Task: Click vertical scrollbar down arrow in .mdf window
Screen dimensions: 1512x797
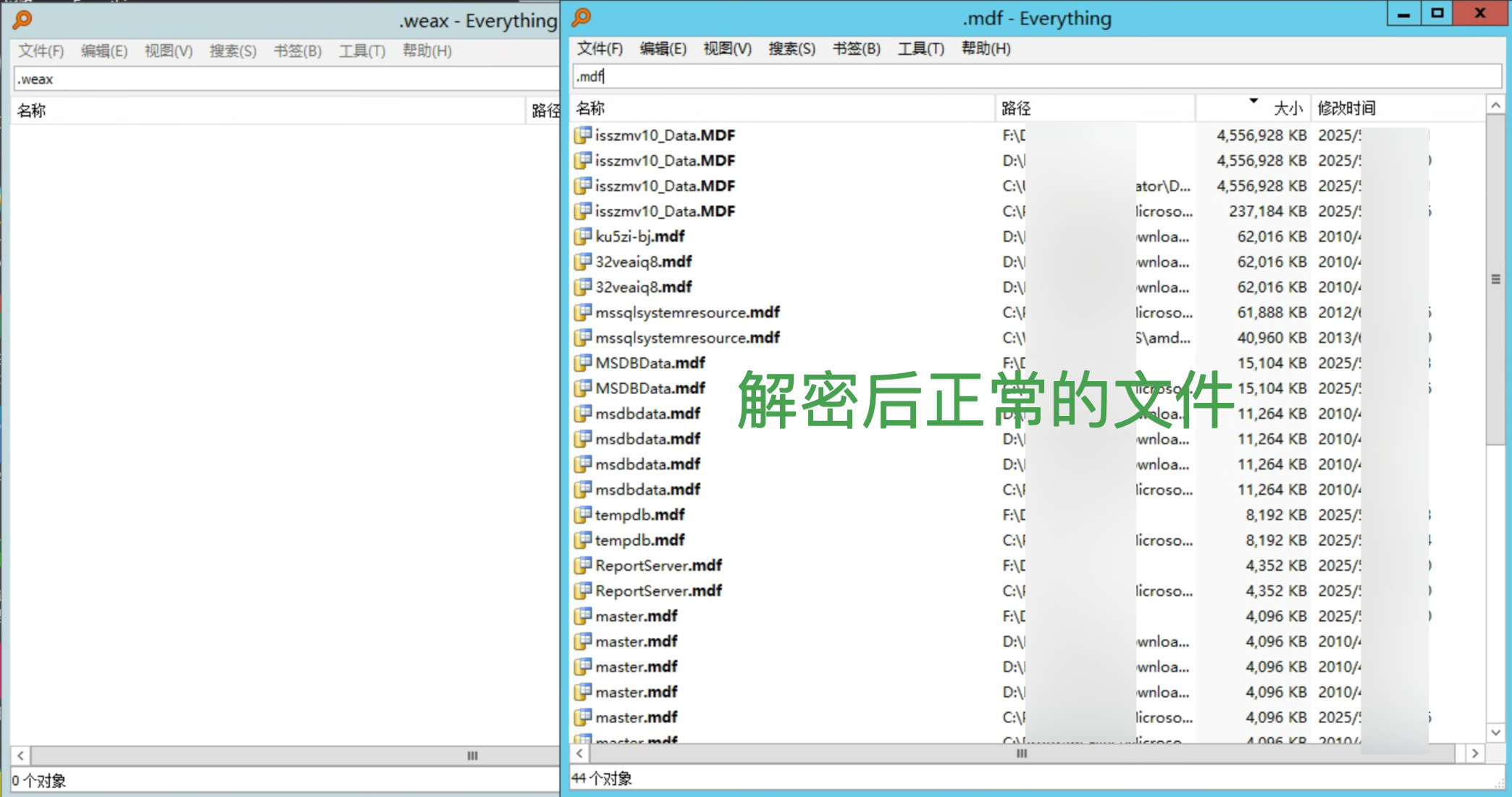Action: [x=1495, y=733]
